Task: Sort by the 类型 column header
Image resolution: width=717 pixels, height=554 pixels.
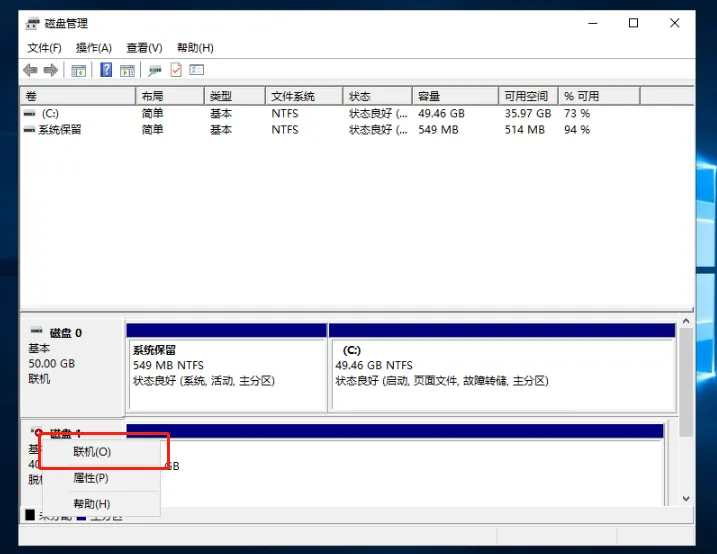Action: pos(235,96)
